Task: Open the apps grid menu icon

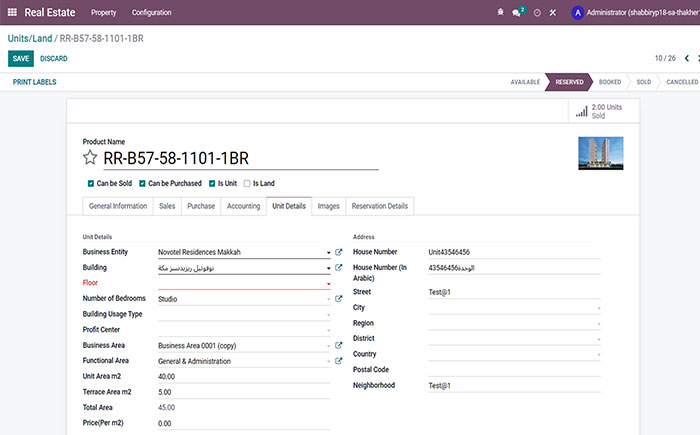Action: [12, 13]
